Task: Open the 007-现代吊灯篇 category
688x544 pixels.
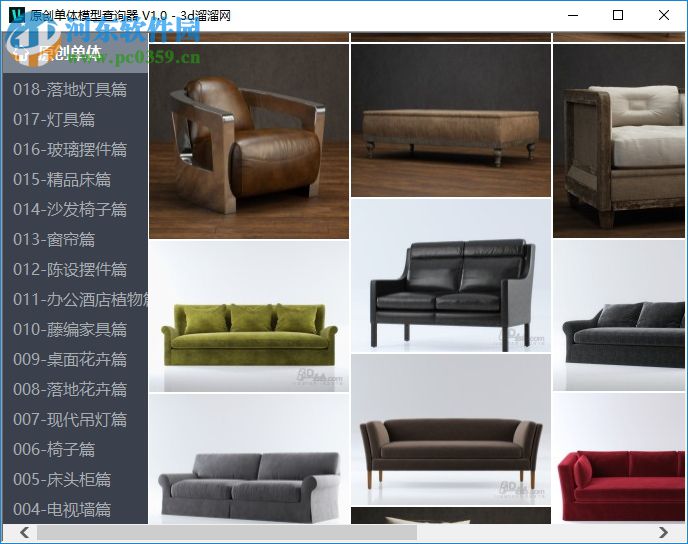Action: (70, 419)
